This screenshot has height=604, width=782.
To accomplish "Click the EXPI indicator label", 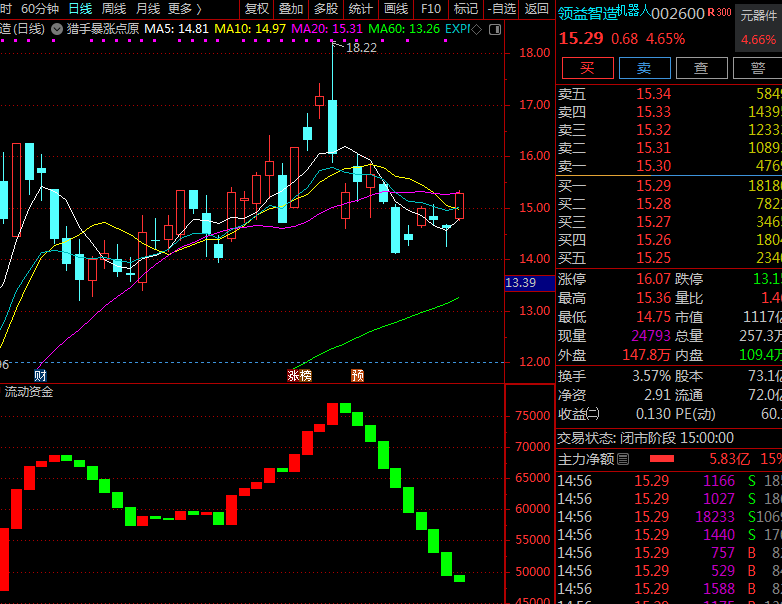I will point(458,29).
